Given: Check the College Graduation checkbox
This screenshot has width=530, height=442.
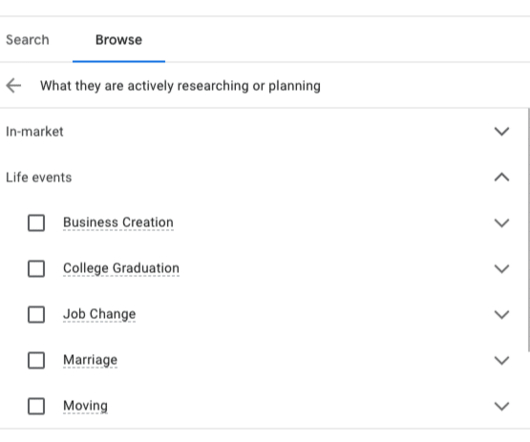Looking at the screenshot, I should coord(36,269).
